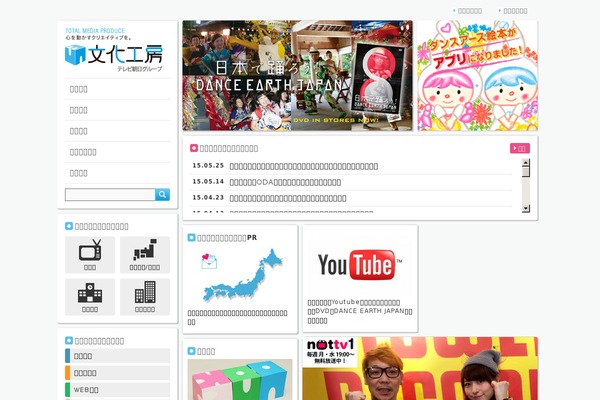The width and height of the screenshot is (600, 400).
Task: Open the news item dated 15.04.23
Action: [288, 198]
